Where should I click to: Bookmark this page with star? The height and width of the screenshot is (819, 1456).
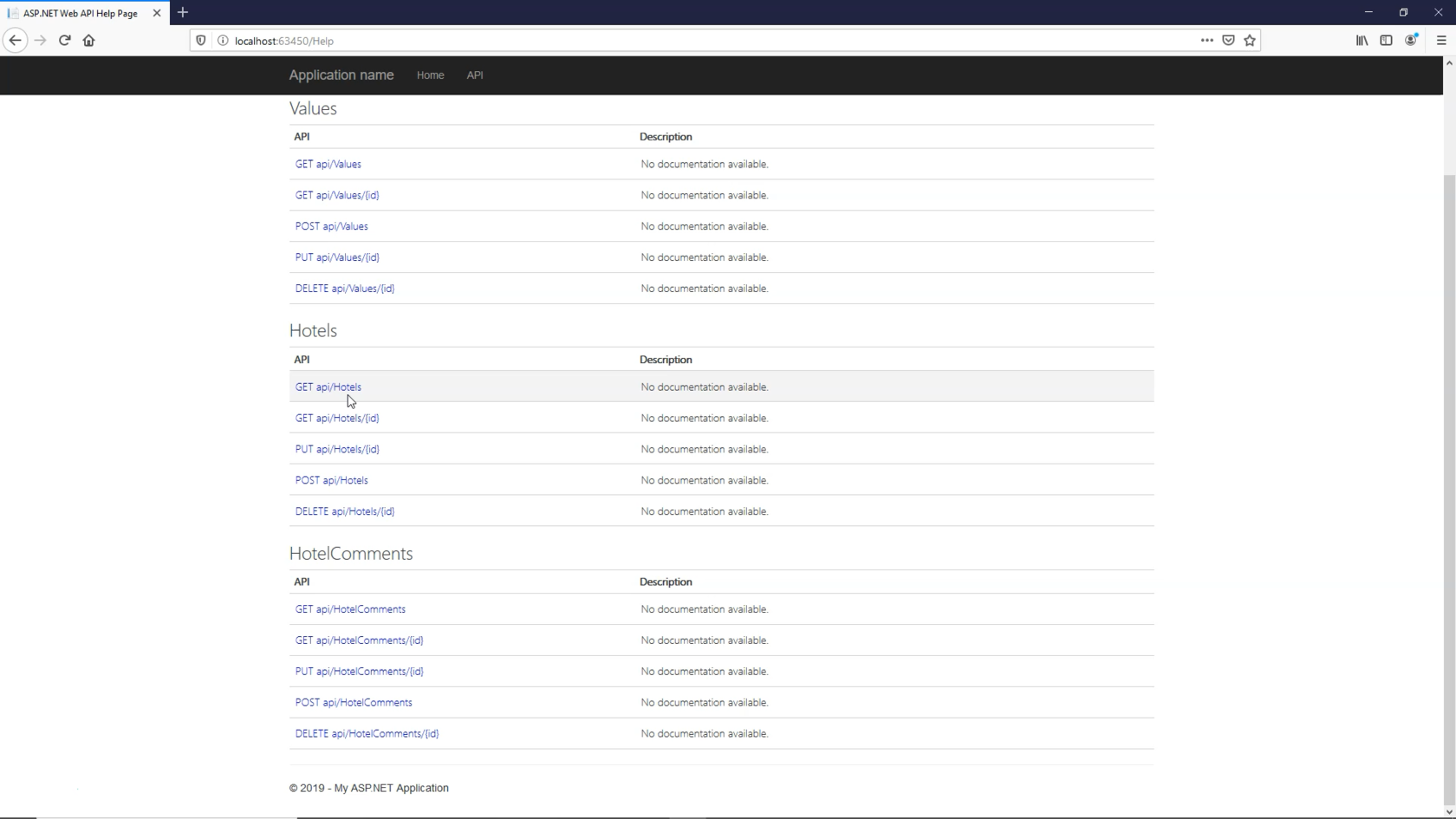click(x=1250, y=40)
